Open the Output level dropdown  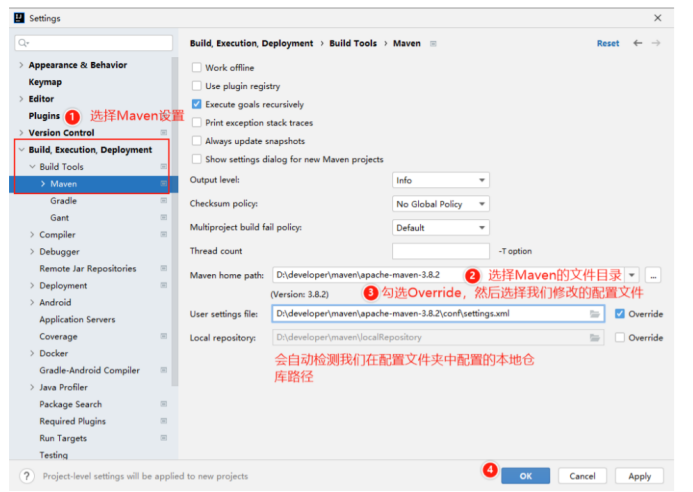[441, 180]
